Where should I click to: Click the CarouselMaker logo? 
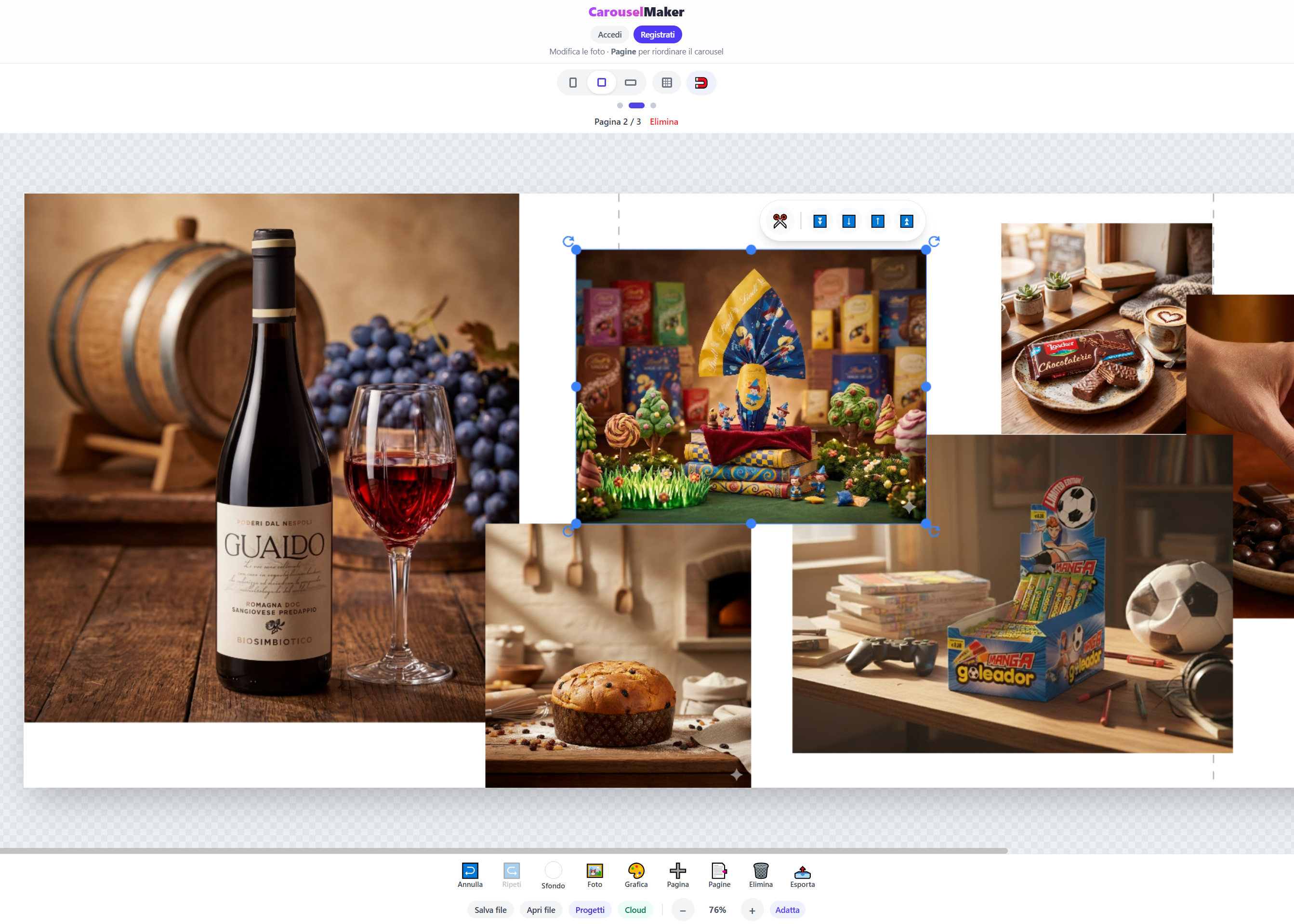click(x=636, y=12)
